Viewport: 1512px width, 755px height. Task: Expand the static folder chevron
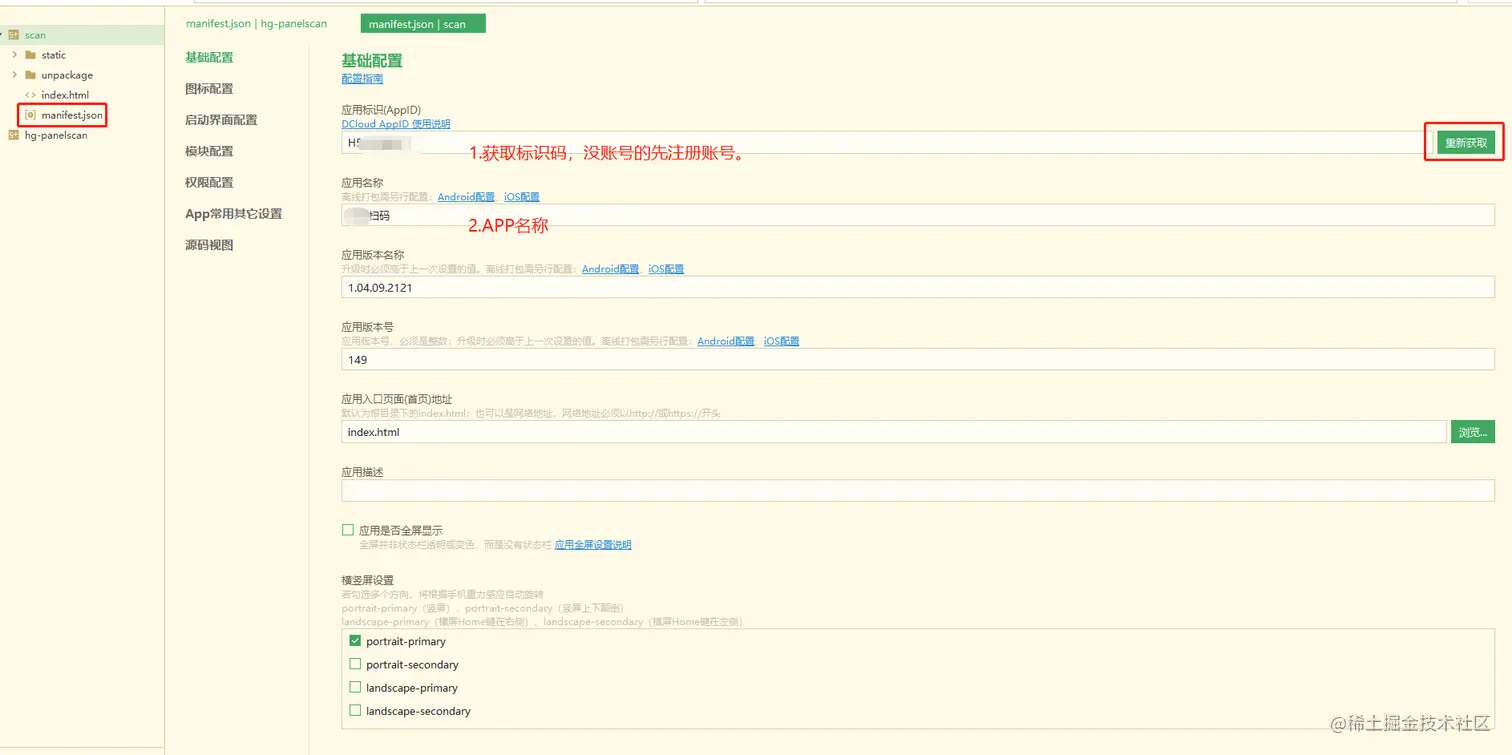click(x=15, y=55)
